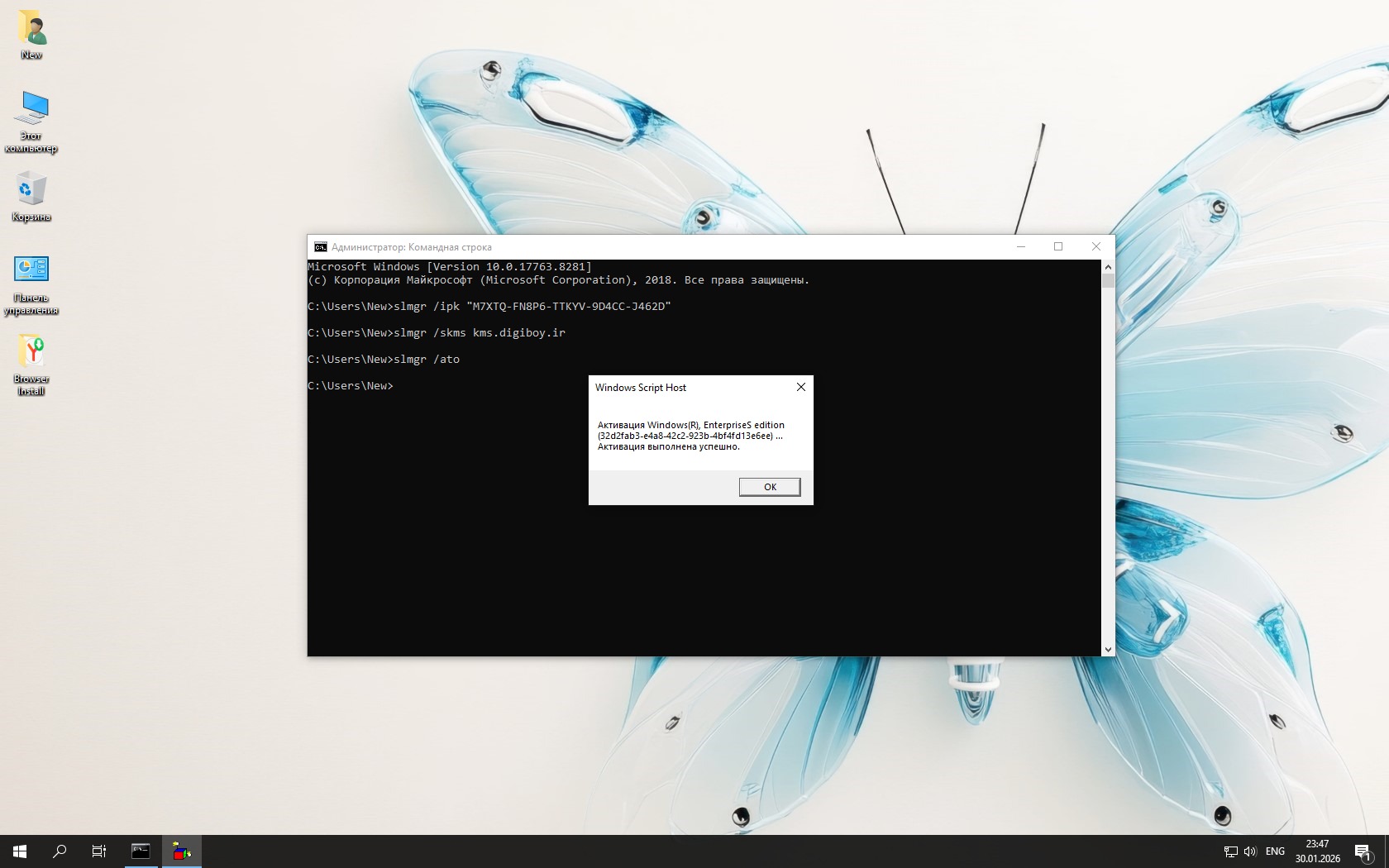Click the taskbar search magnifier icon

(x=60, y=851)
